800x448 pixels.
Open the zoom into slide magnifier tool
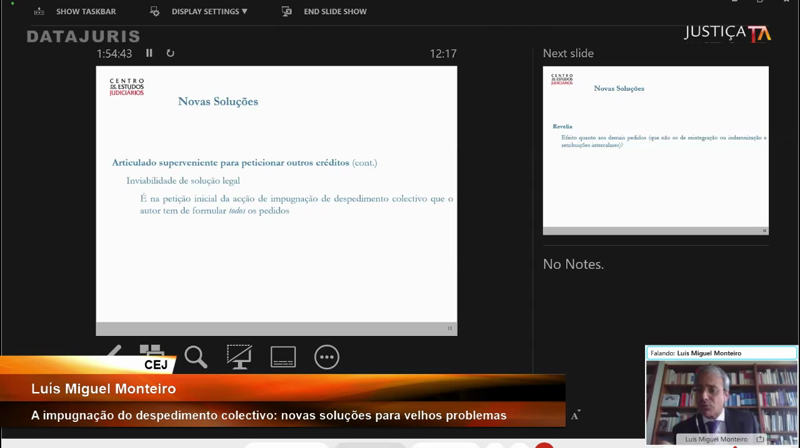(x=196, y=357)
